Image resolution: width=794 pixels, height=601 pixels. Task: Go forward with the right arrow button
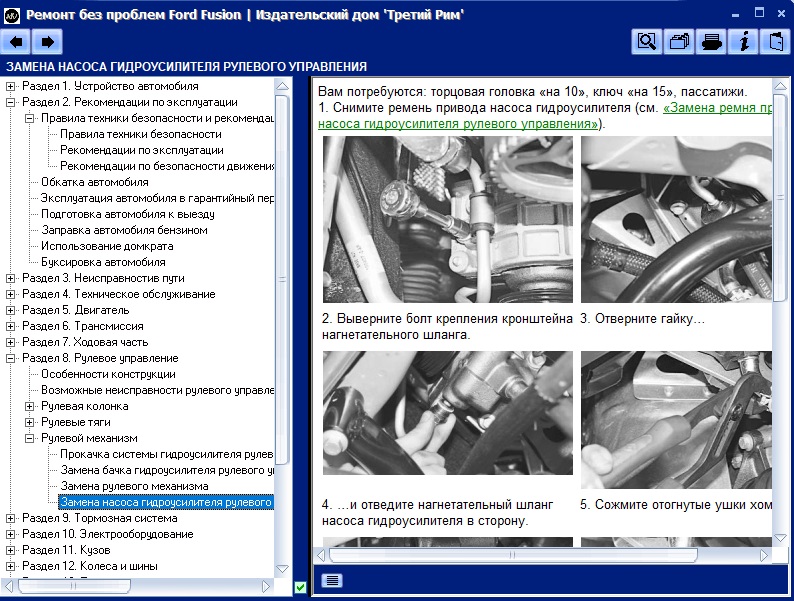tap(47, 42)
